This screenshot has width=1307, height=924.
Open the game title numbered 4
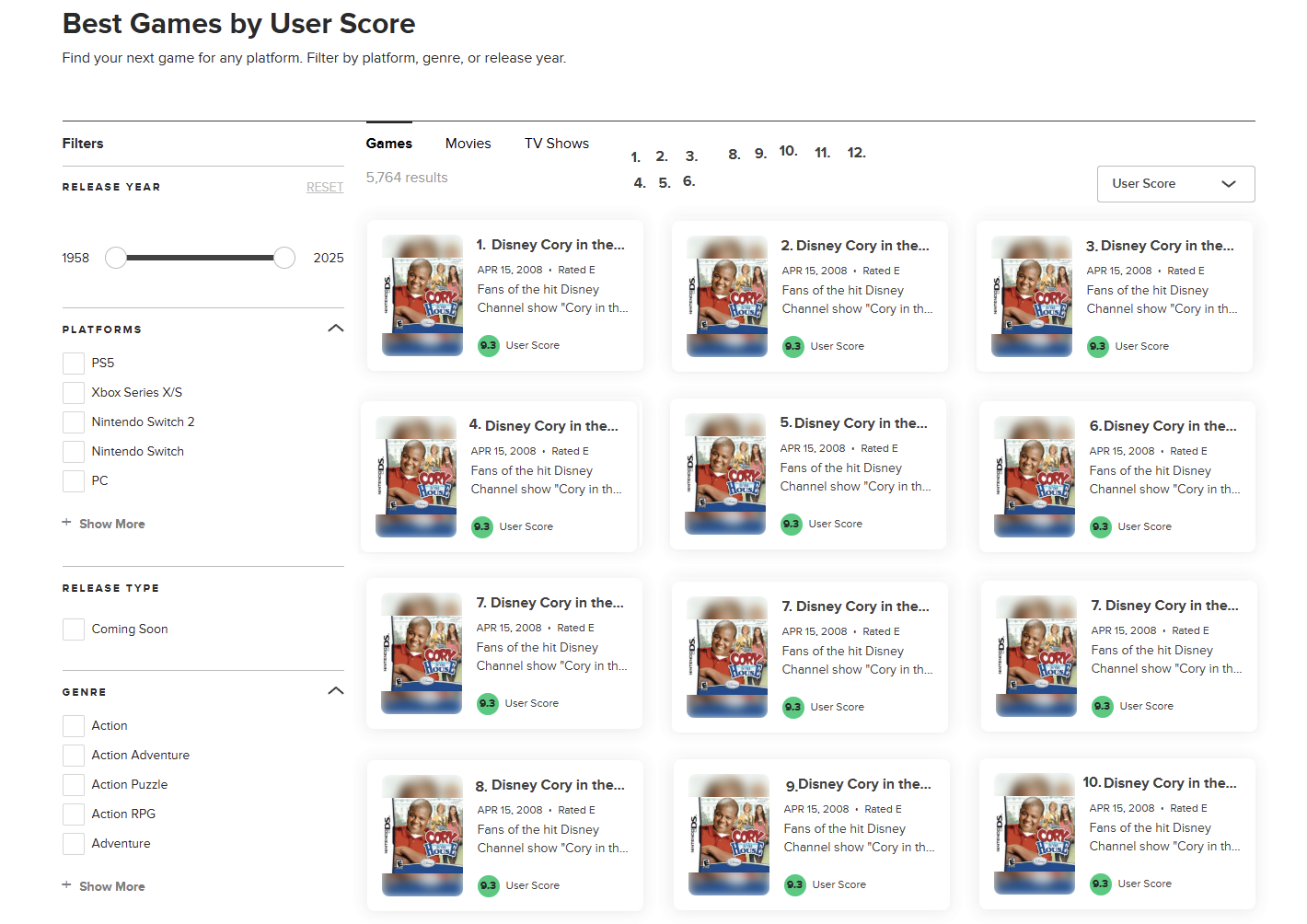coord(544,426)
